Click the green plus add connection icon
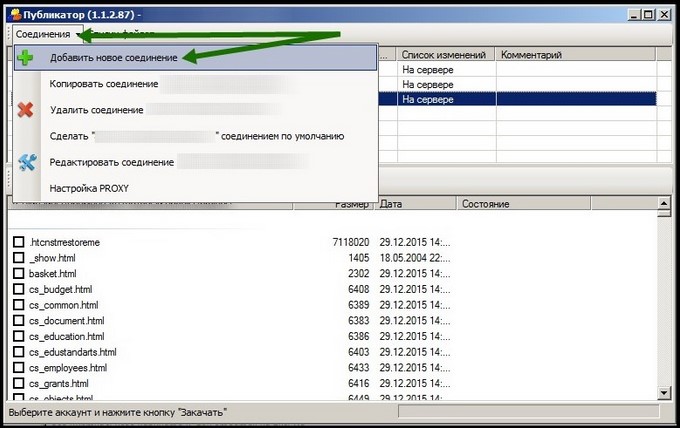This screenshot has height=428, width=680. pos(26,58)
